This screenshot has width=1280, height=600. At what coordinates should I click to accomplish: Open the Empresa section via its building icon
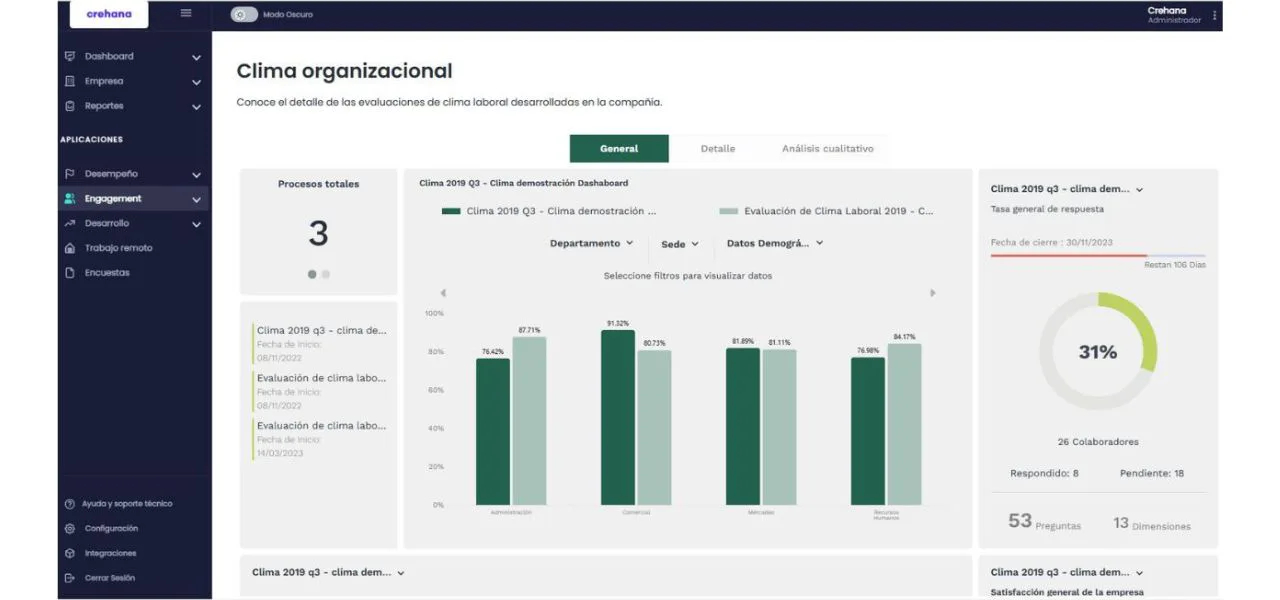pos(68,81)
